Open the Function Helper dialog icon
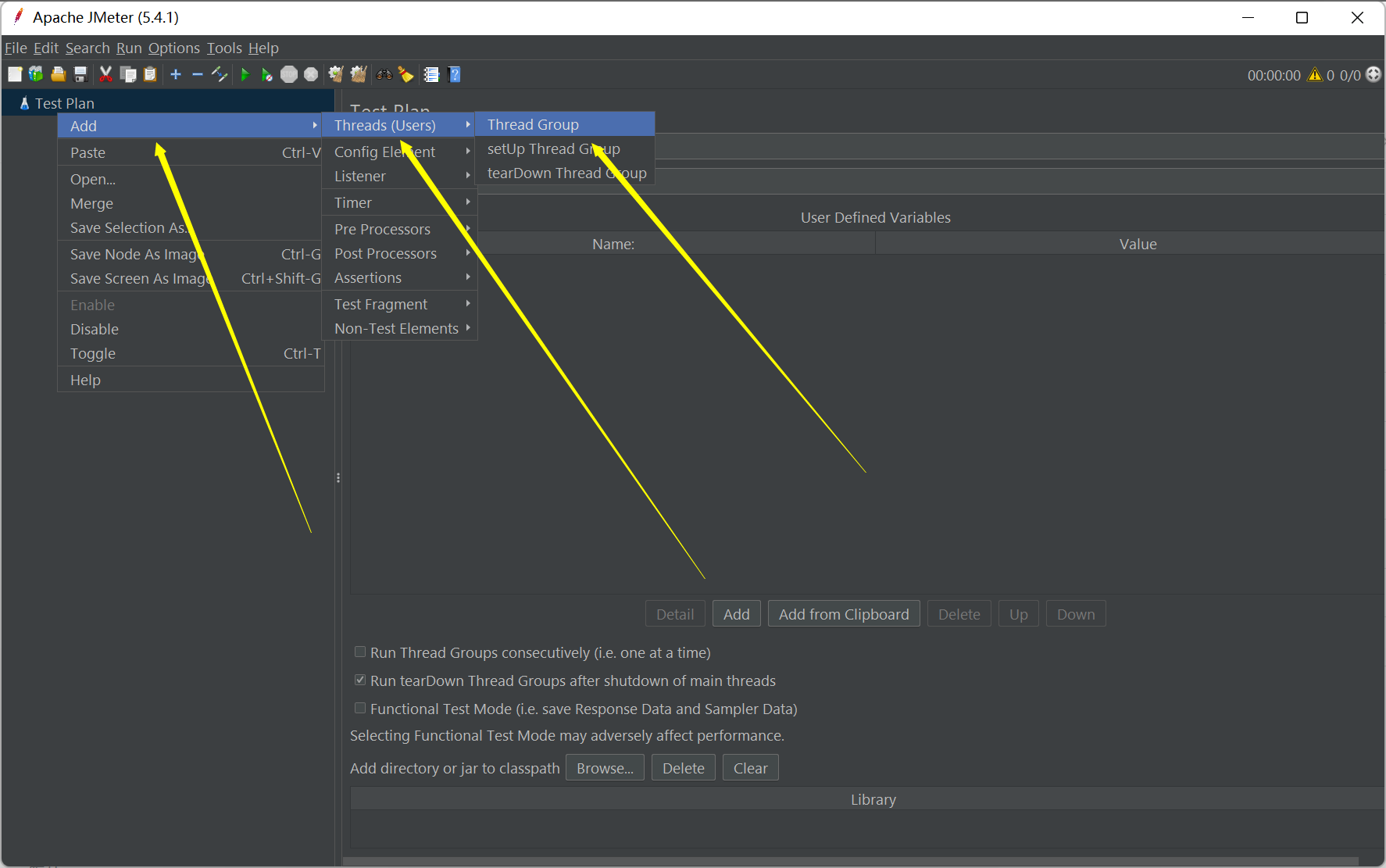This screenshot has width=1386, height=868. [x=431, y=74]
